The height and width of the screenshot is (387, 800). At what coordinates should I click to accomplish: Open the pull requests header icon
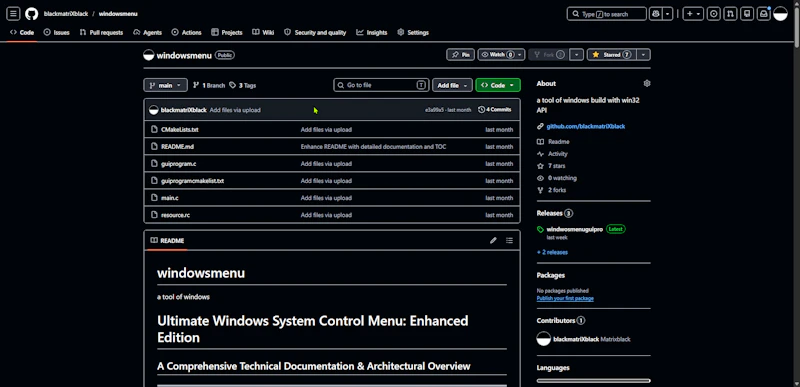tap(730, 14)
